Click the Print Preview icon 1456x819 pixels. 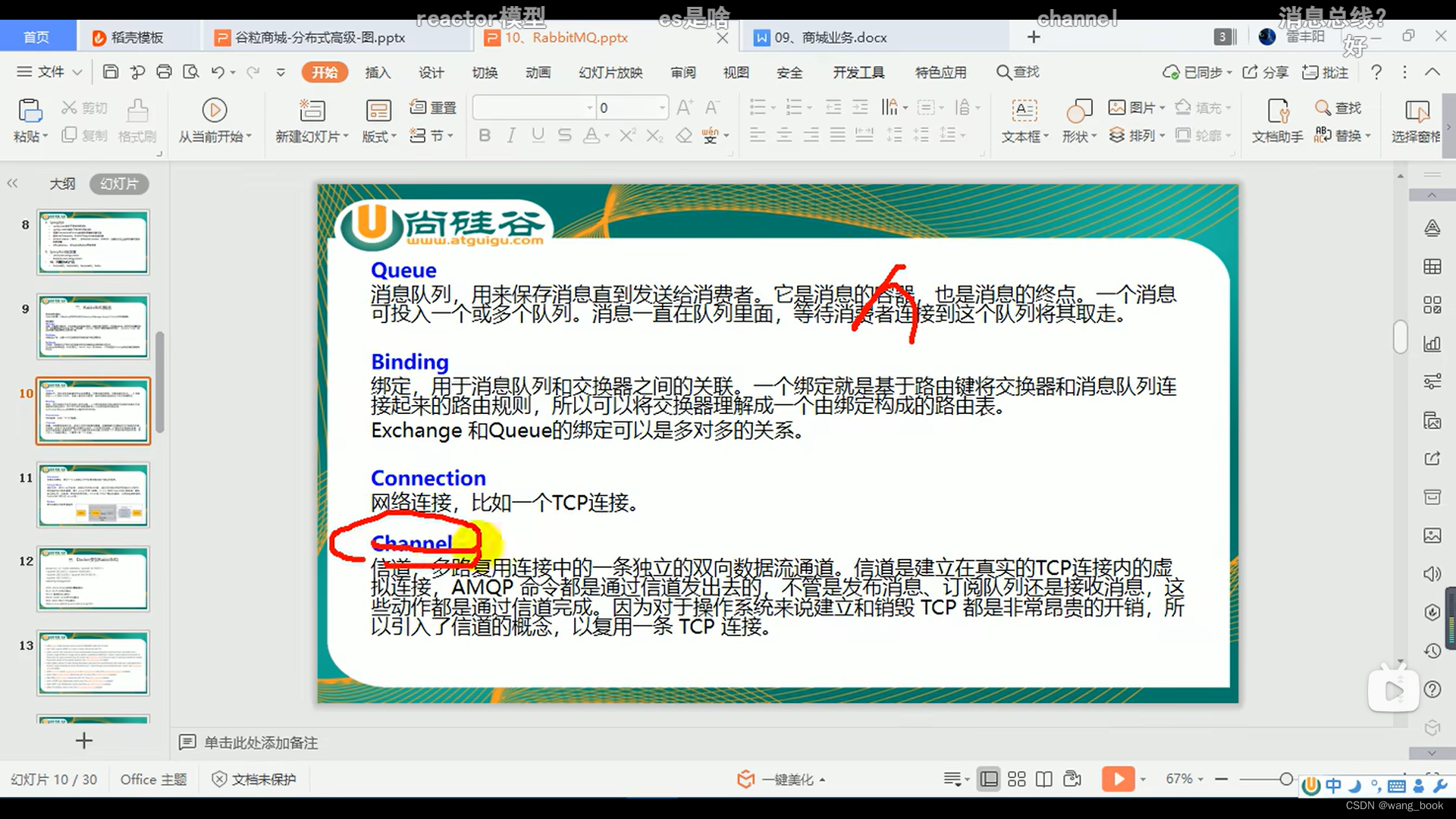[x=191, y=72]
